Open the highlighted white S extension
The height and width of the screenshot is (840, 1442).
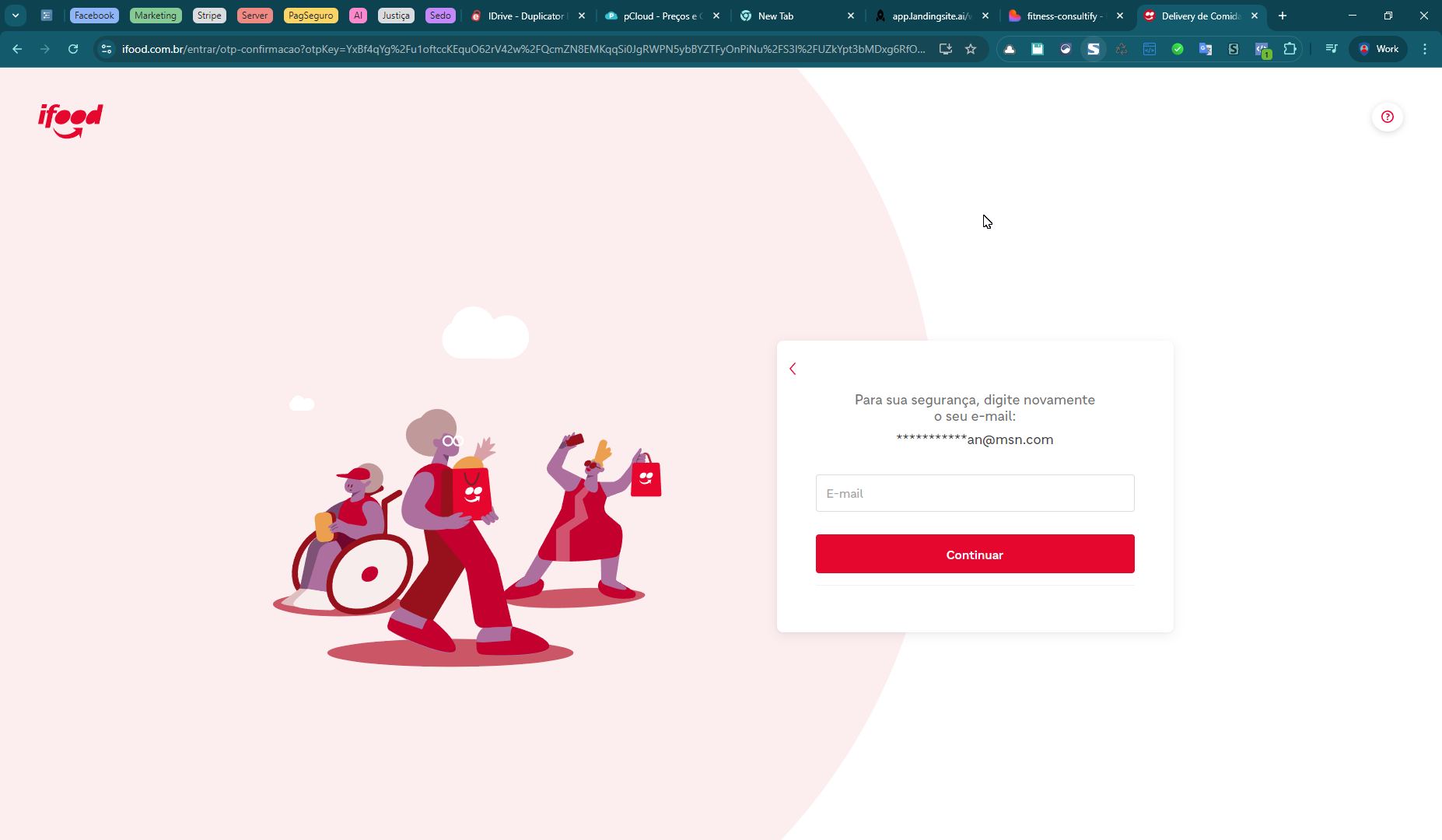[1094, 49]
